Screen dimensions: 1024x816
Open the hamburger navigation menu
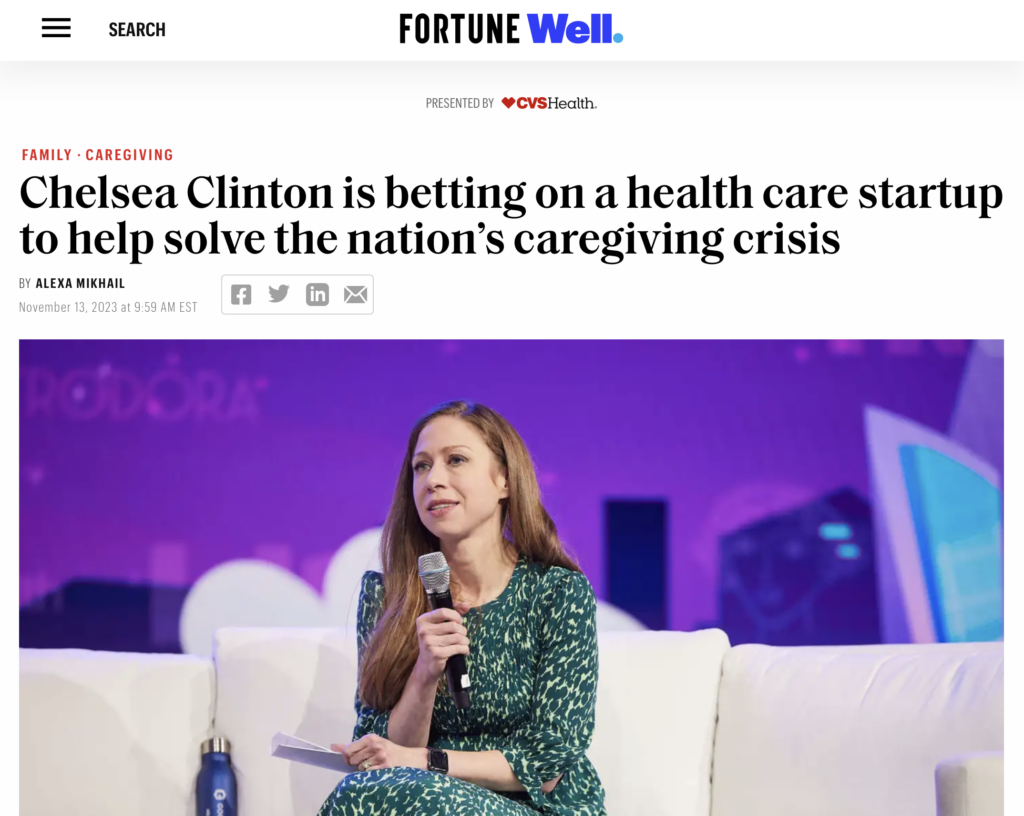point(56,29)
